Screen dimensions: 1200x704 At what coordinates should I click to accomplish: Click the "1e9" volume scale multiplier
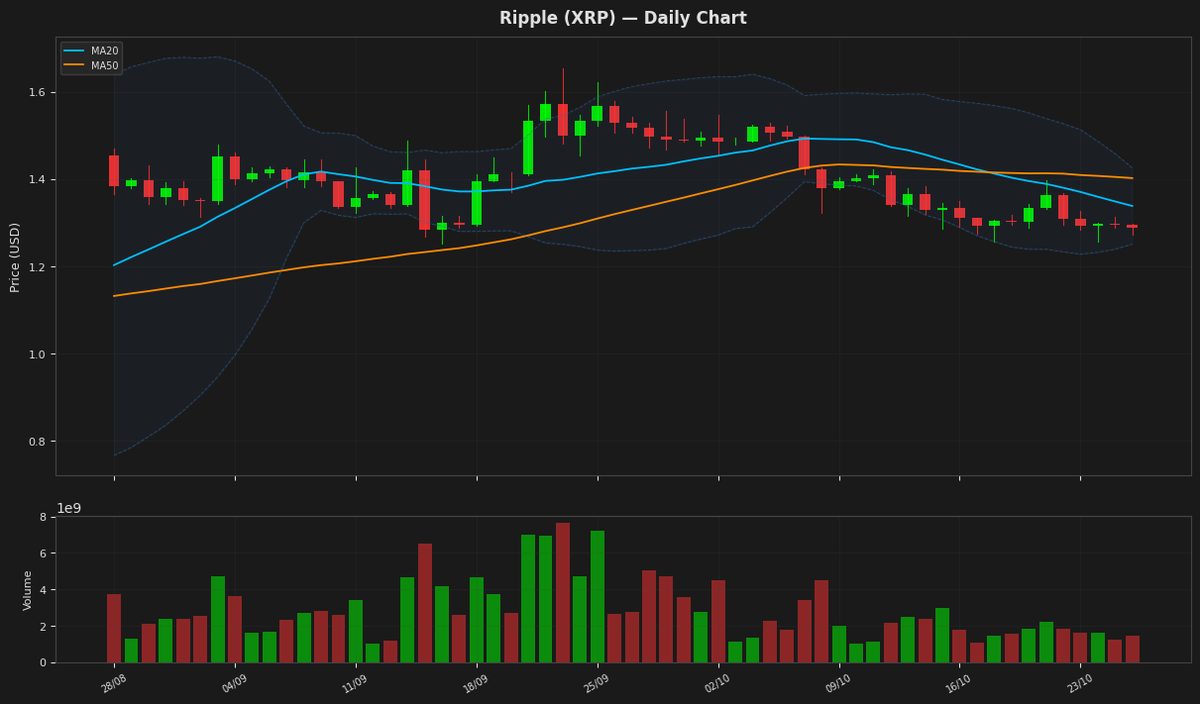(69, 508)
